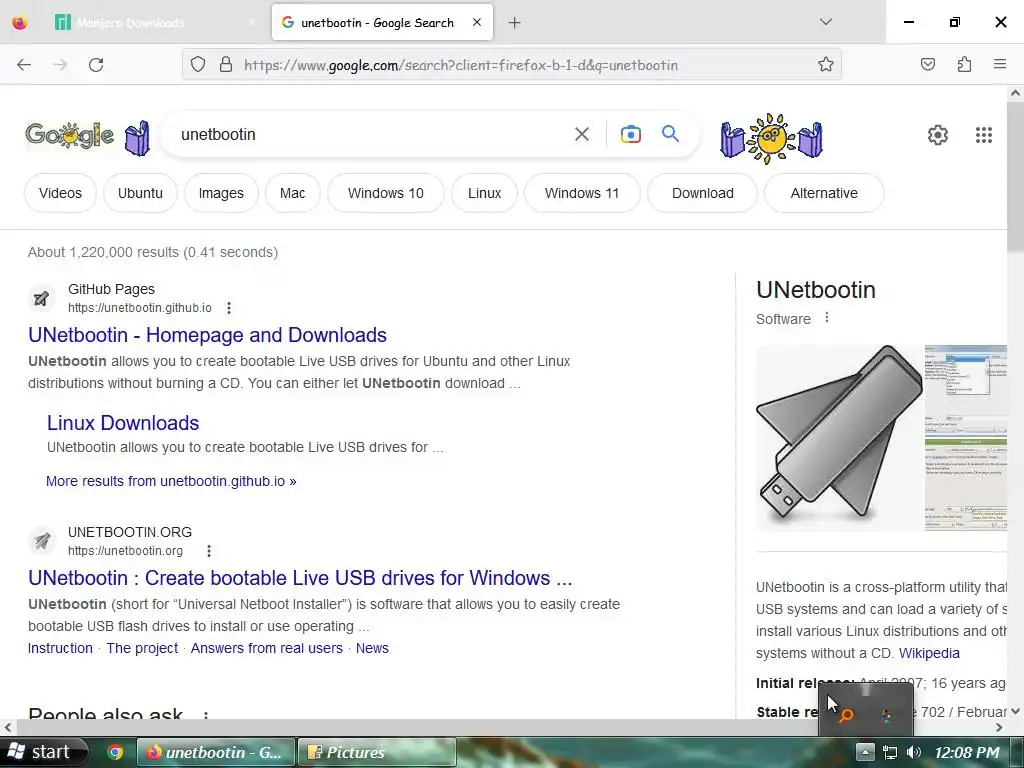Open the Wikipedia link in knowledge panel
The width and height of the screenshot is (1024, 768).
(929, 654)
